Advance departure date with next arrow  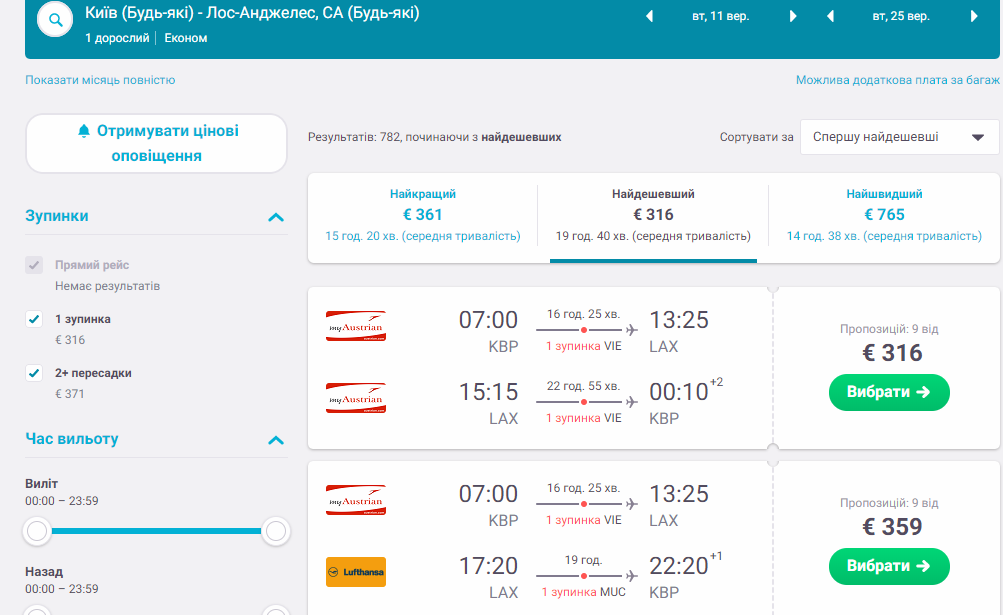(794, 17)
